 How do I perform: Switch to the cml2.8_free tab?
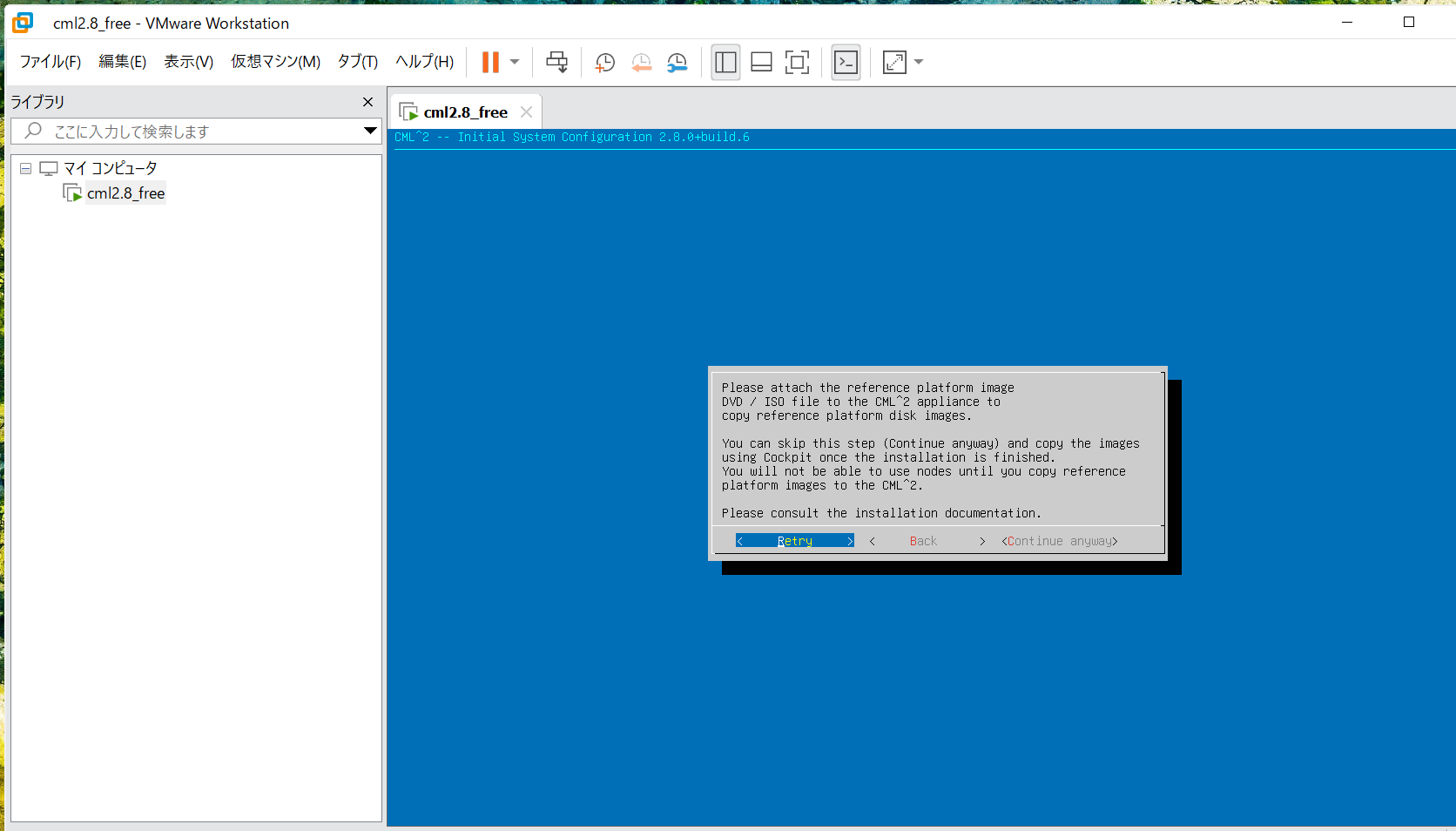pyautogui.click(x=465, y=112)
